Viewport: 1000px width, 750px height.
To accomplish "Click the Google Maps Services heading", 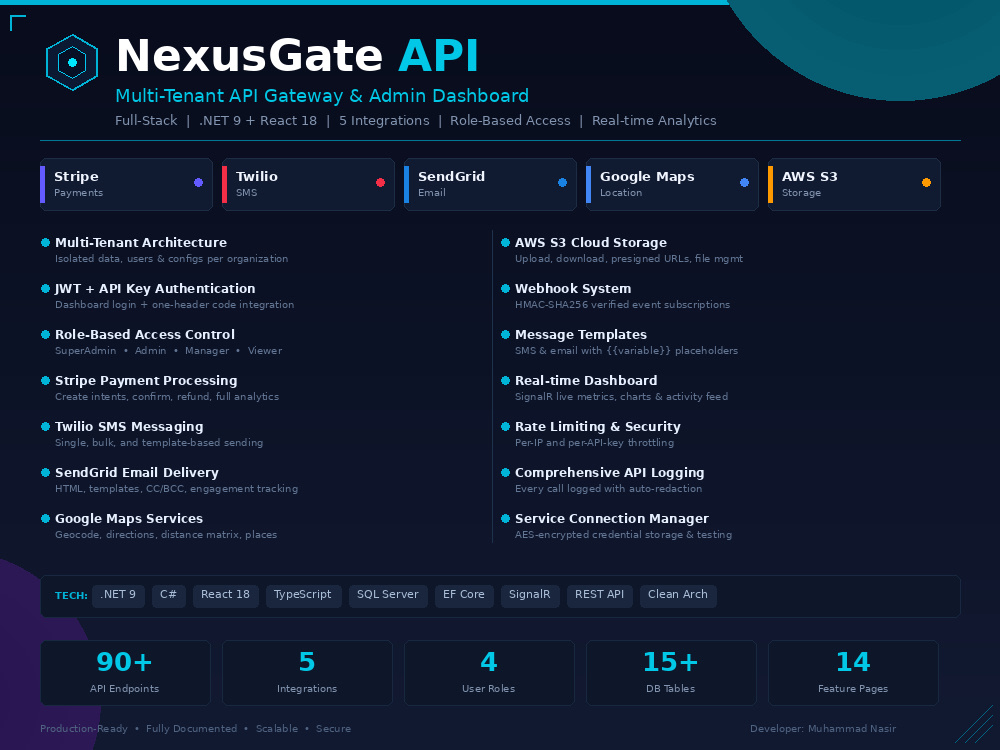I will click(129, 518).
